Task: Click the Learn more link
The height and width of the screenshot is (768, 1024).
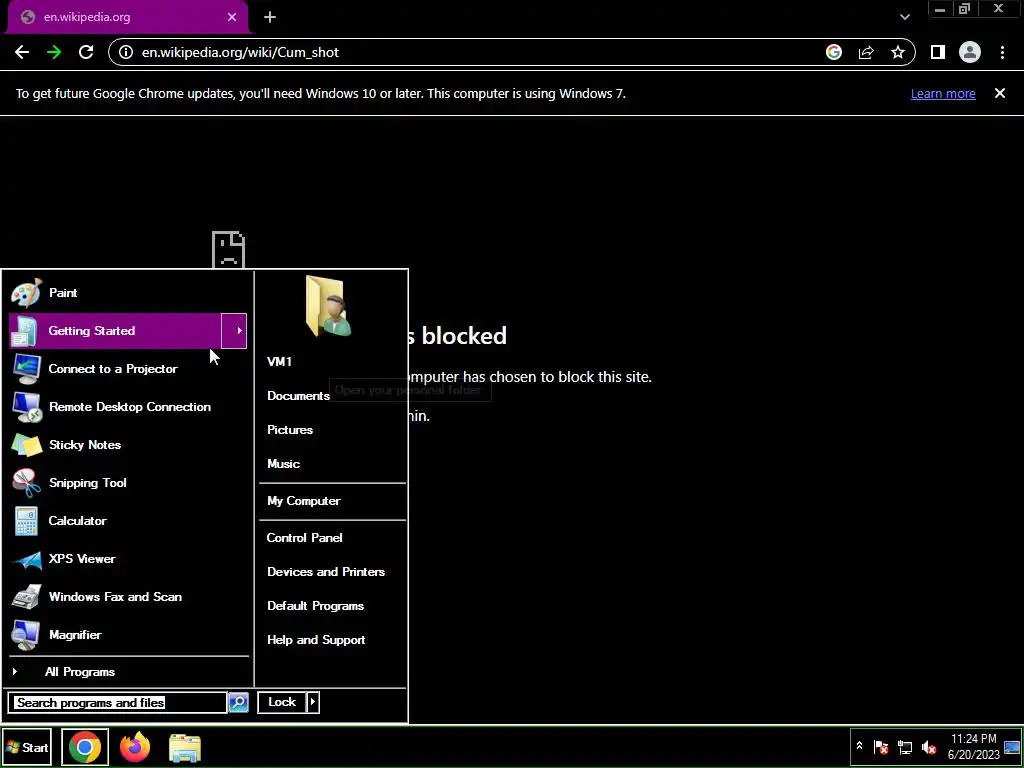Action: [x=943, y=94]
